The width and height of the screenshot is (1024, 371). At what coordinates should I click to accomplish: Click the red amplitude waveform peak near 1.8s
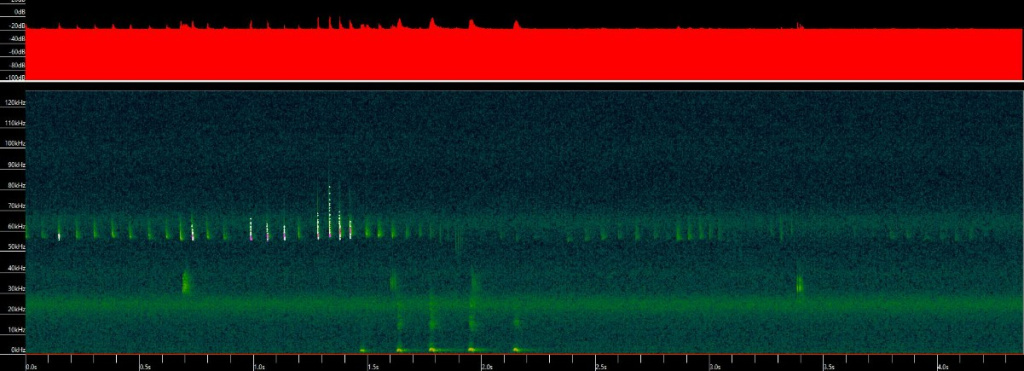pyautogui.click(x=432, y=23)
